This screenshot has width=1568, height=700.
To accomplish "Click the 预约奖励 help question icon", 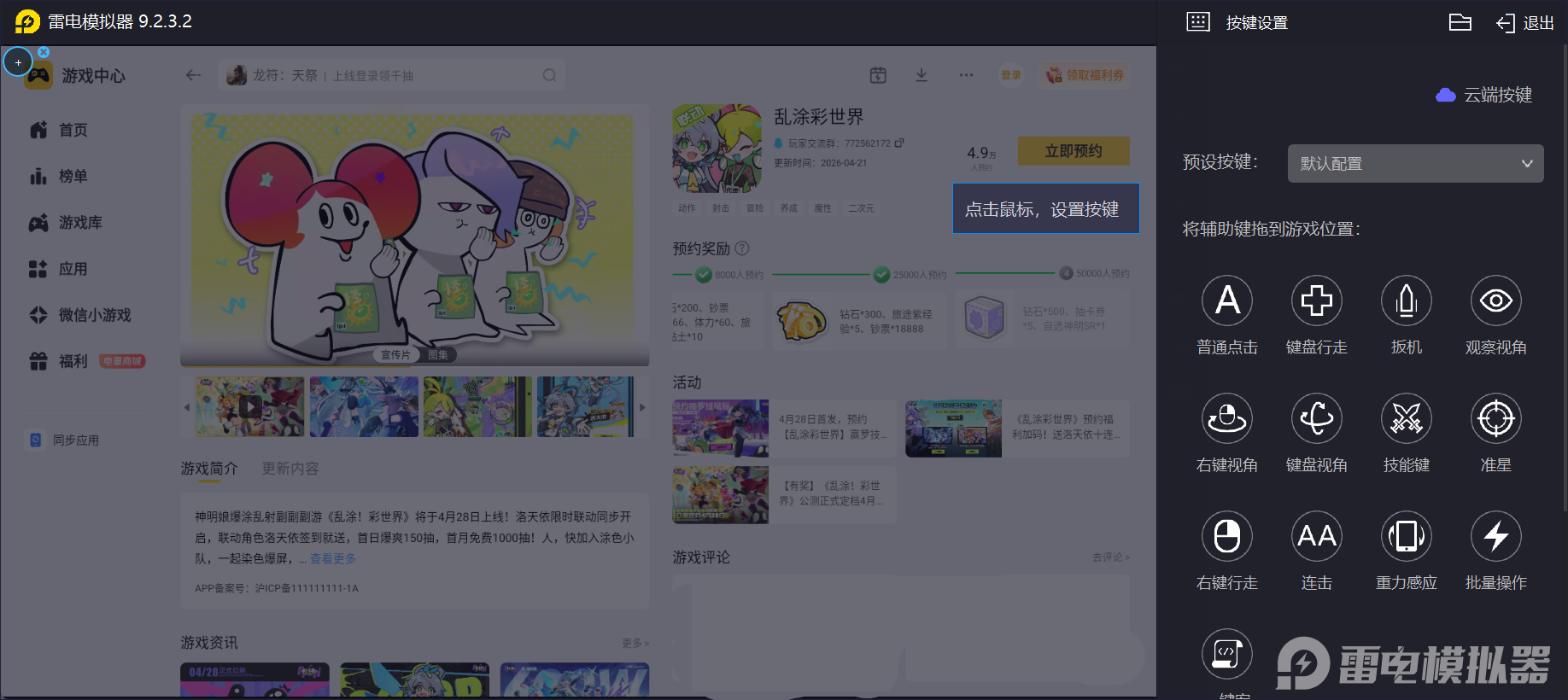I will click(742, 248).
